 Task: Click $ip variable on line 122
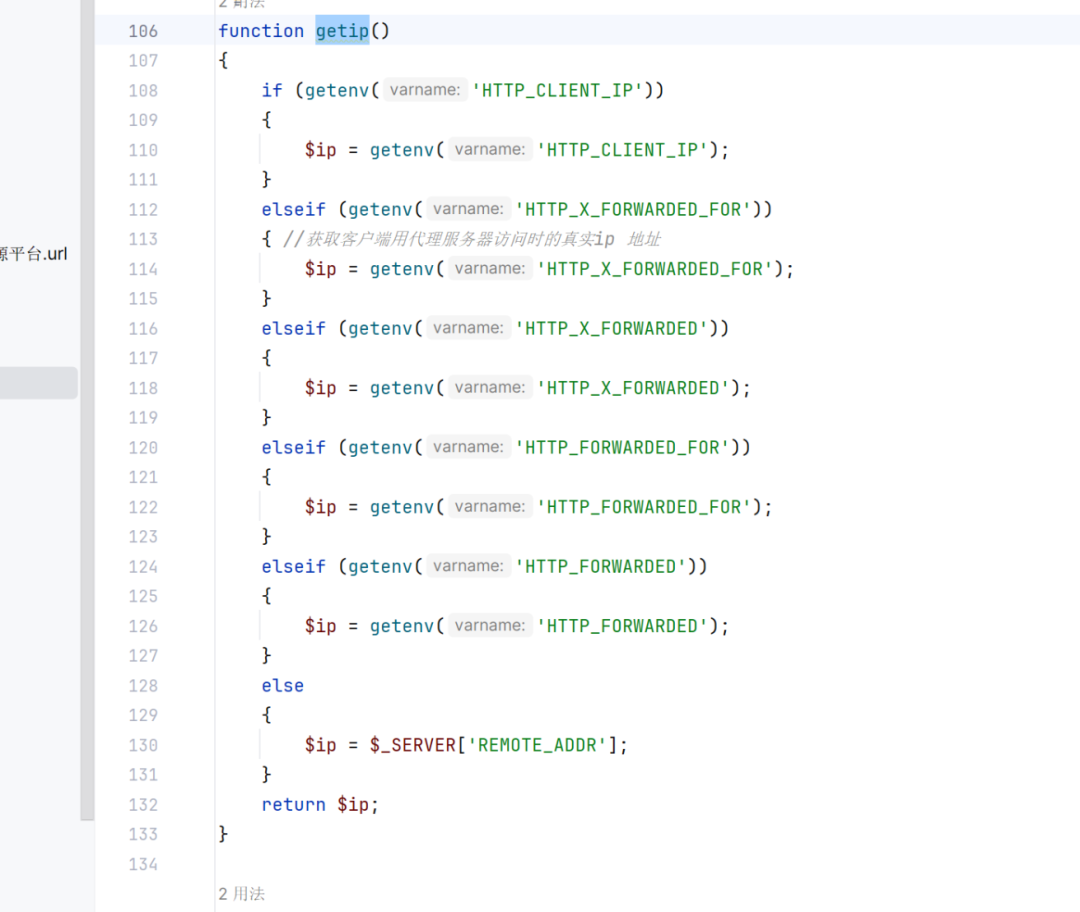click(x=320, y=507)
